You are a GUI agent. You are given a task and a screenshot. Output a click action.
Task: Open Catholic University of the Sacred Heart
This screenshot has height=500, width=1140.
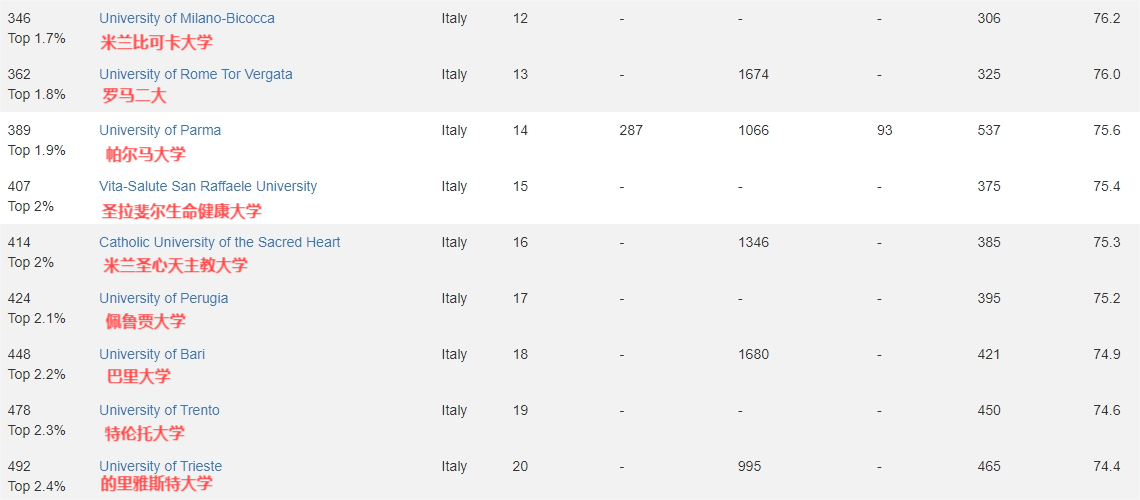click(220, 242)
